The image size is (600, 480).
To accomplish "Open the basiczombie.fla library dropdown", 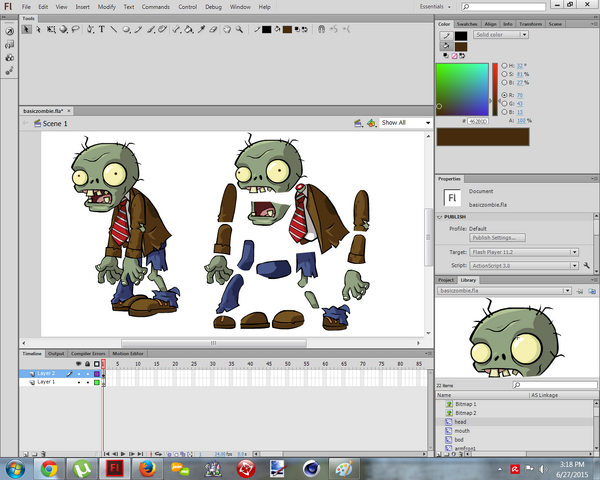I will (504, 291).
